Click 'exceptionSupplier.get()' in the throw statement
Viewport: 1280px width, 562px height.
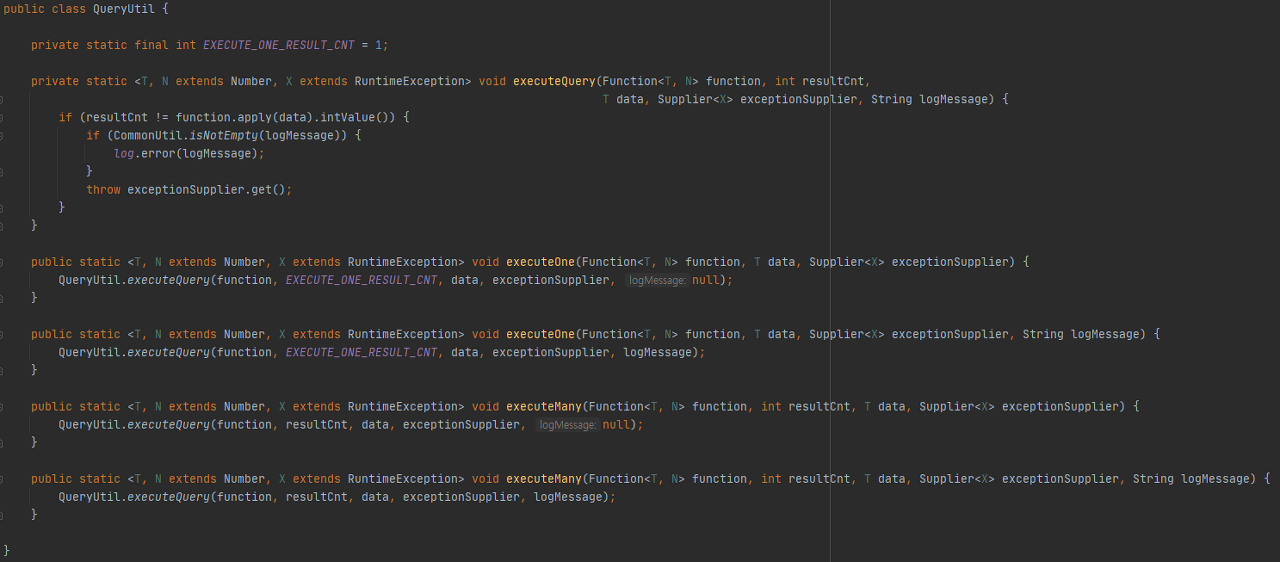[x=206, y=189]
